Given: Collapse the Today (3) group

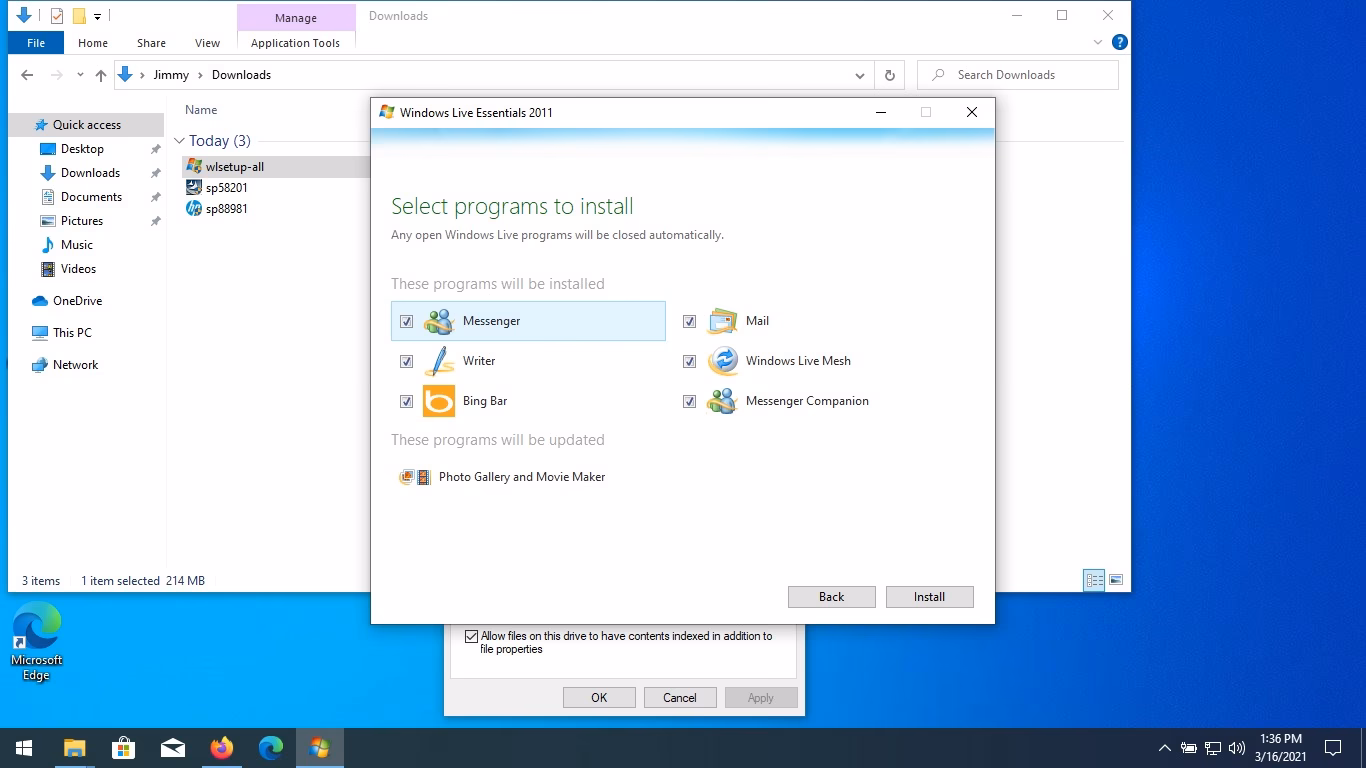Looking at the screenshot, I should [x=180, y=141].
